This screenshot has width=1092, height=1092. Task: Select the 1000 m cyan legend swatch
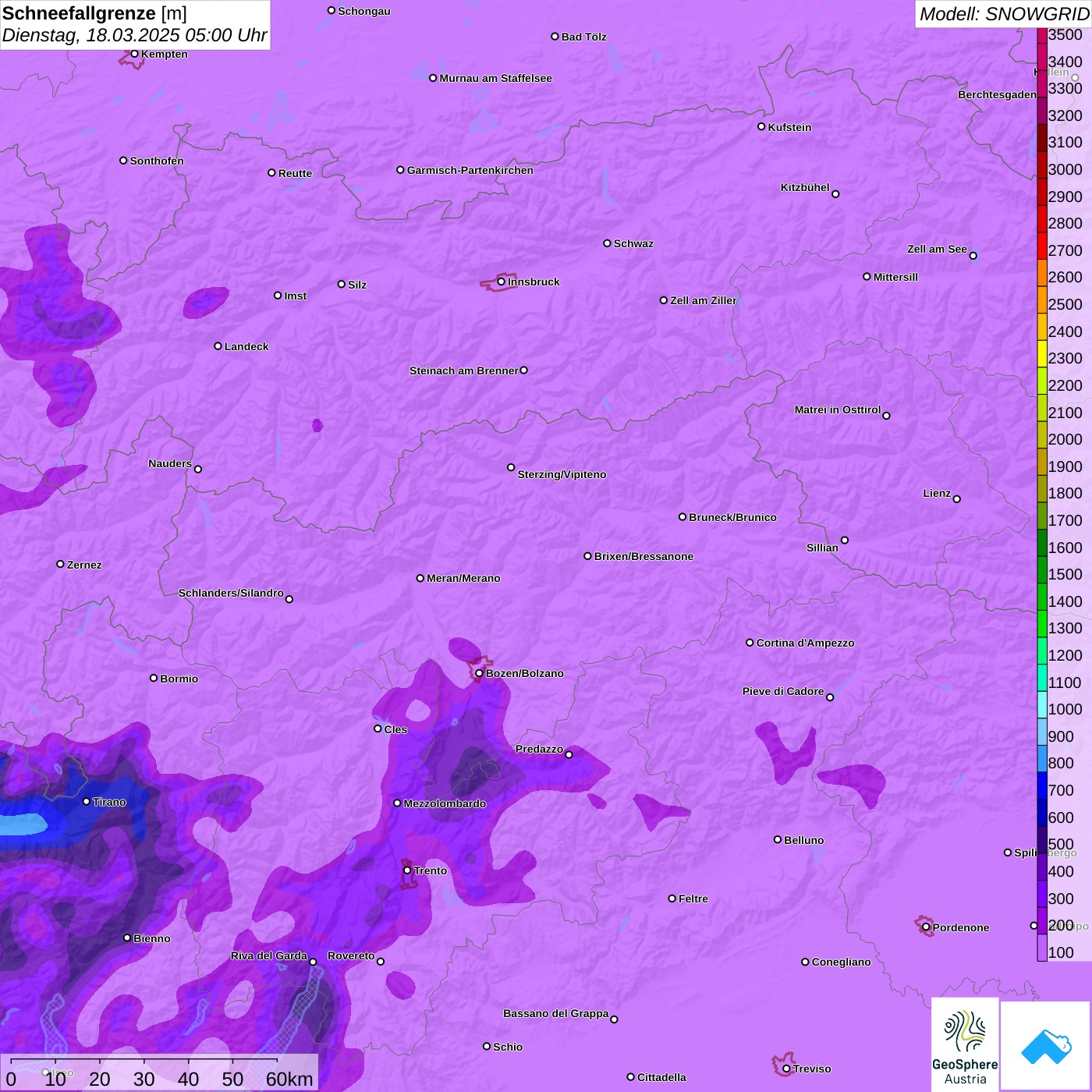(x=1042, y=705)
